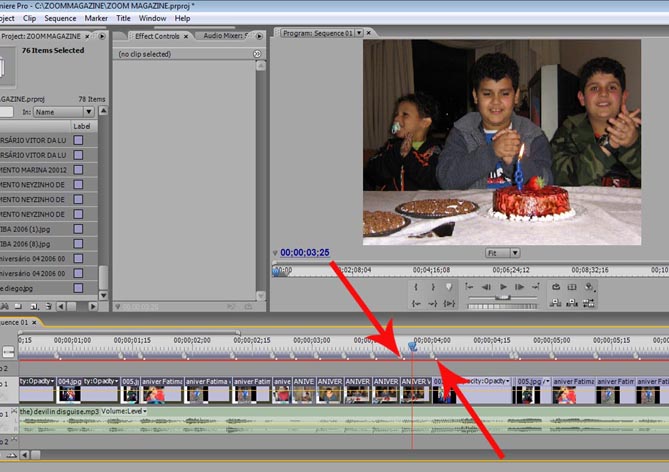The width and height of the screenshot is (669, 472).
Task: Switch to the Effect Controls tab
Action: pyautogui.click(x=157, y=36)
